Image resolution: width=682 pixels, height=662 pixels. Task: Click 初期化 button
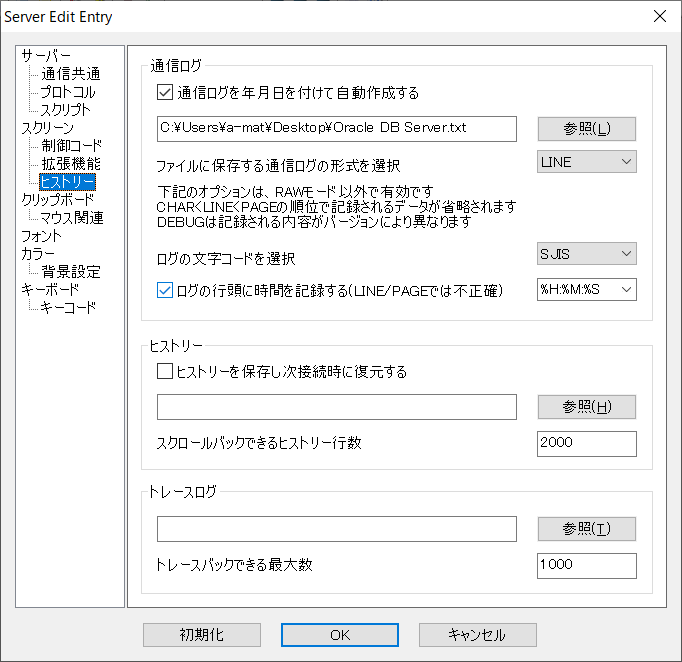coord(202,635)
